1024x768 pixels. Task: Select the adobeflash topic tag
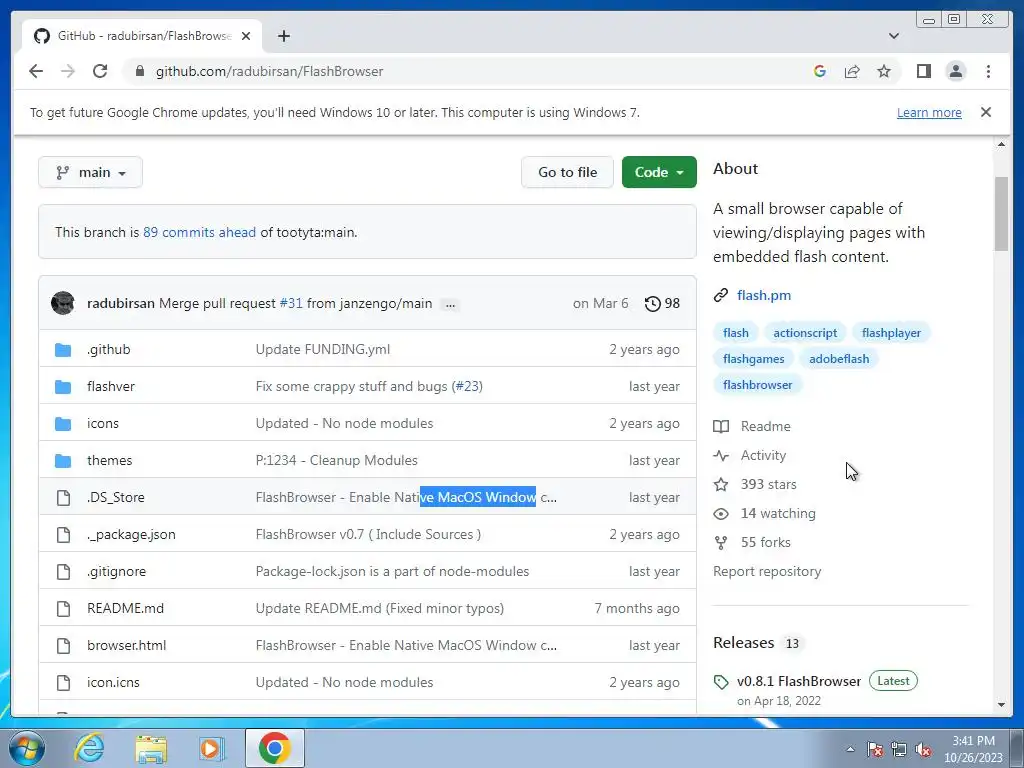coord(839,359)
